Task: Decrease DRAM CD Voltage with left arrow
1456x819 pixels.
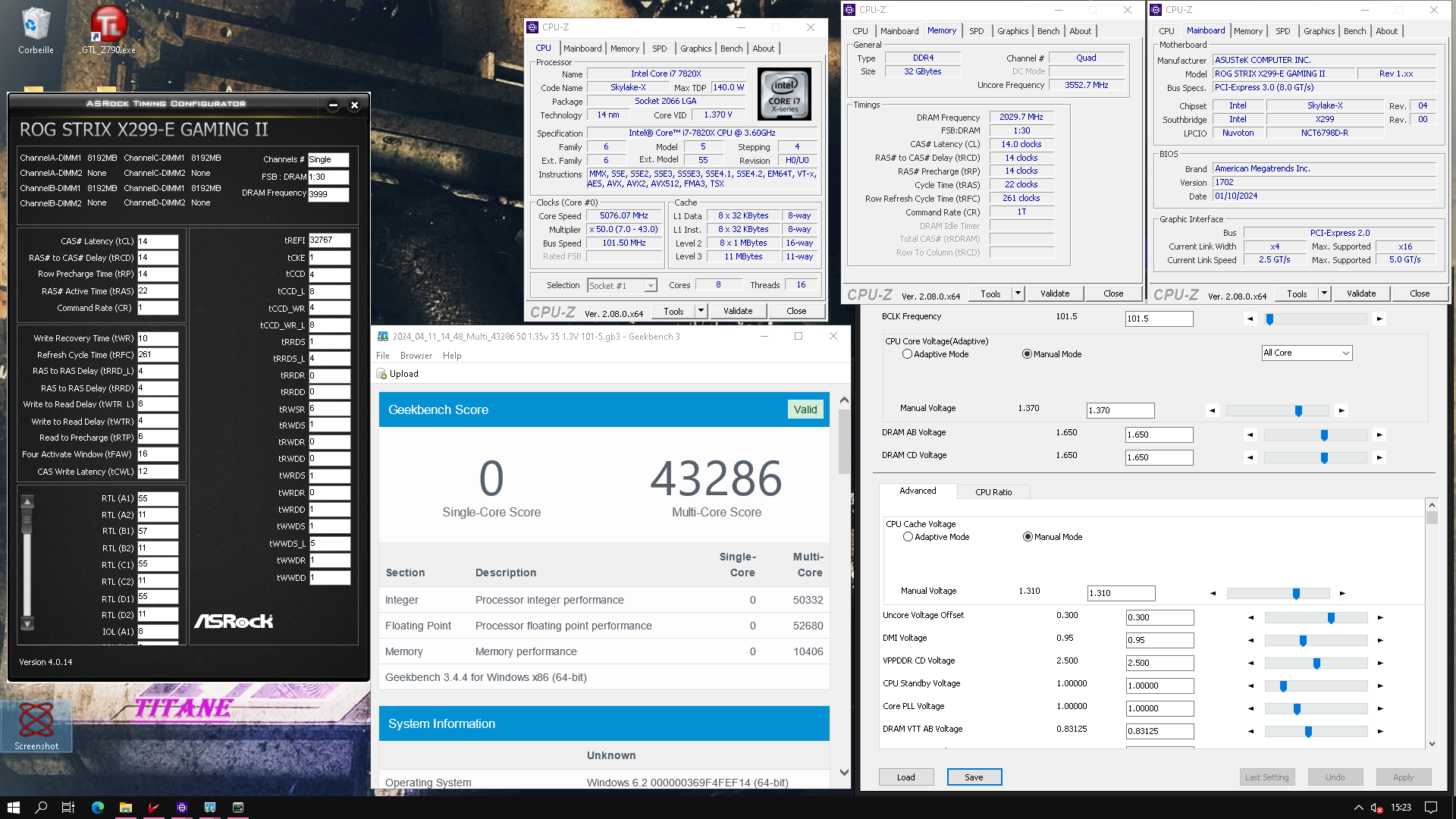Action: click(x=1250, y=457)
